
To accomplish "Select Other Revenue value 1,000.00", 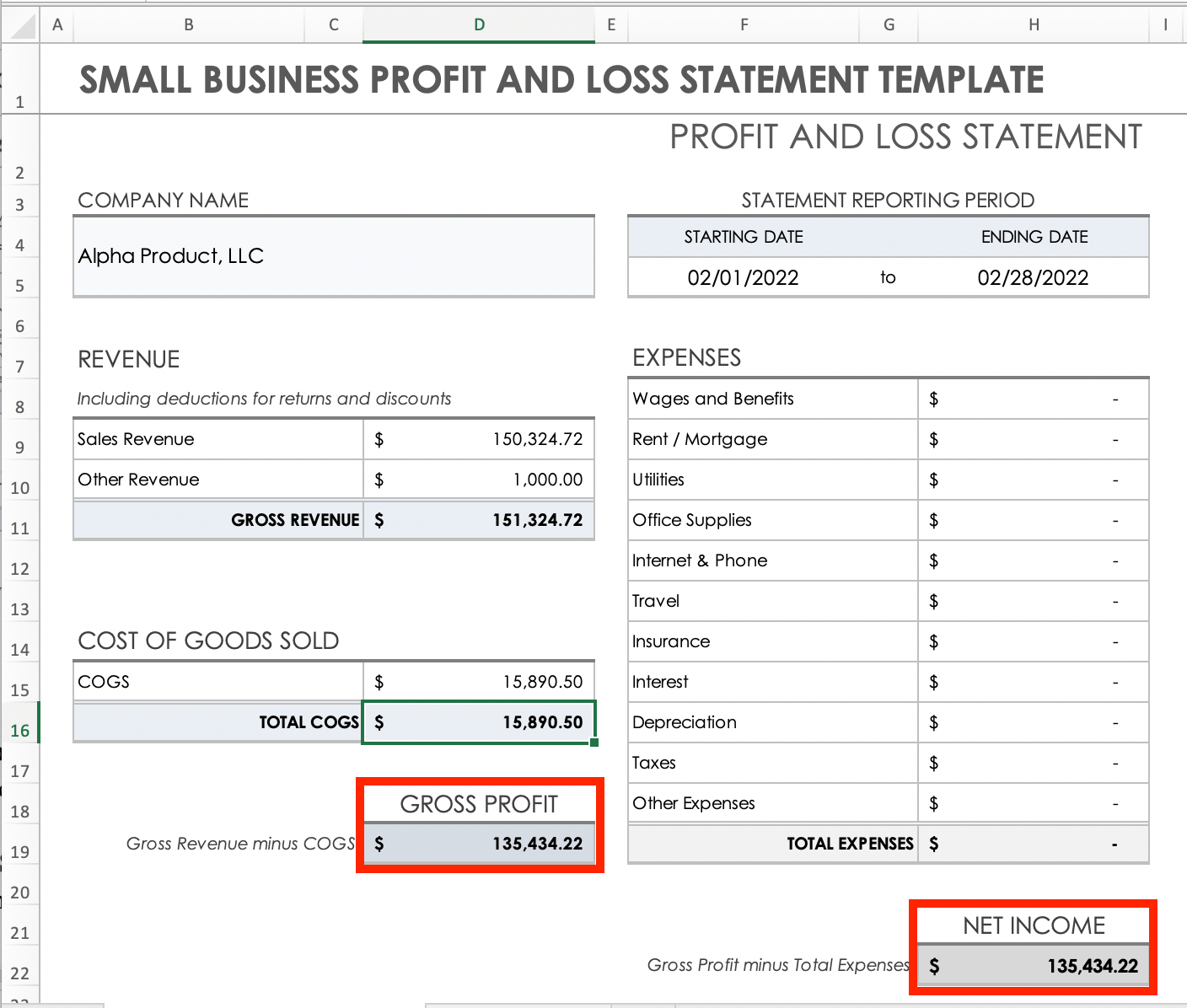I will pos(479,480).
